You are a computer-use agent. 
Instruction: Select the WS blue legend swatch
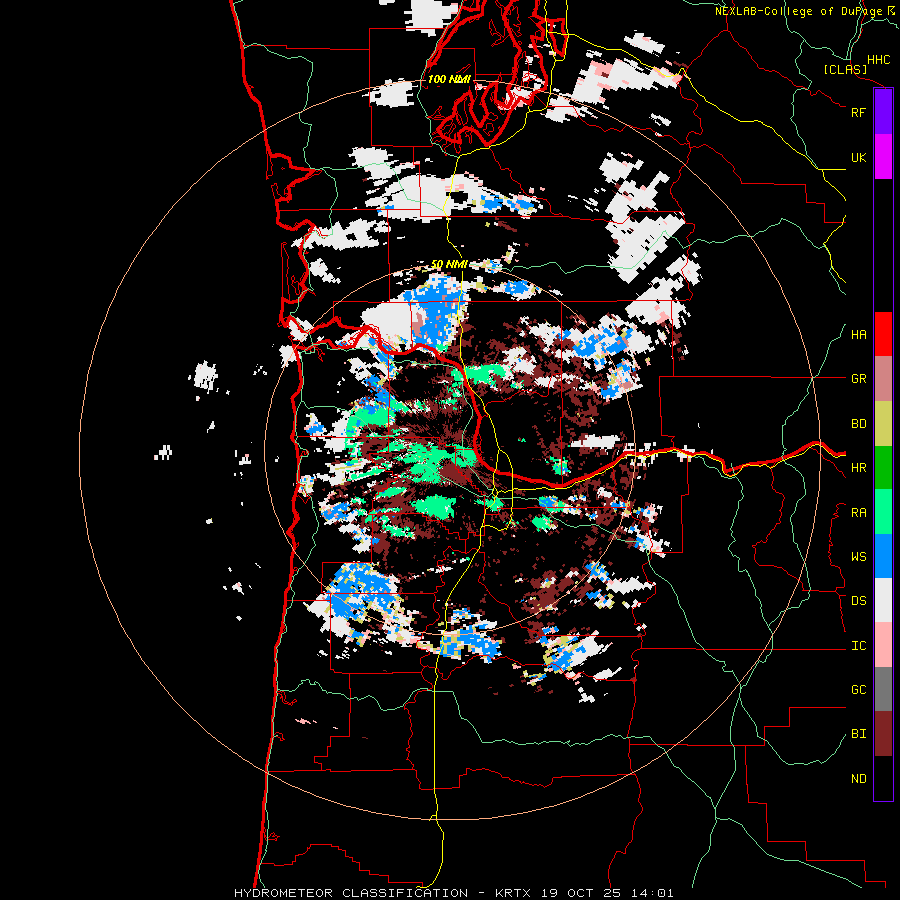[x=883, y=556]
